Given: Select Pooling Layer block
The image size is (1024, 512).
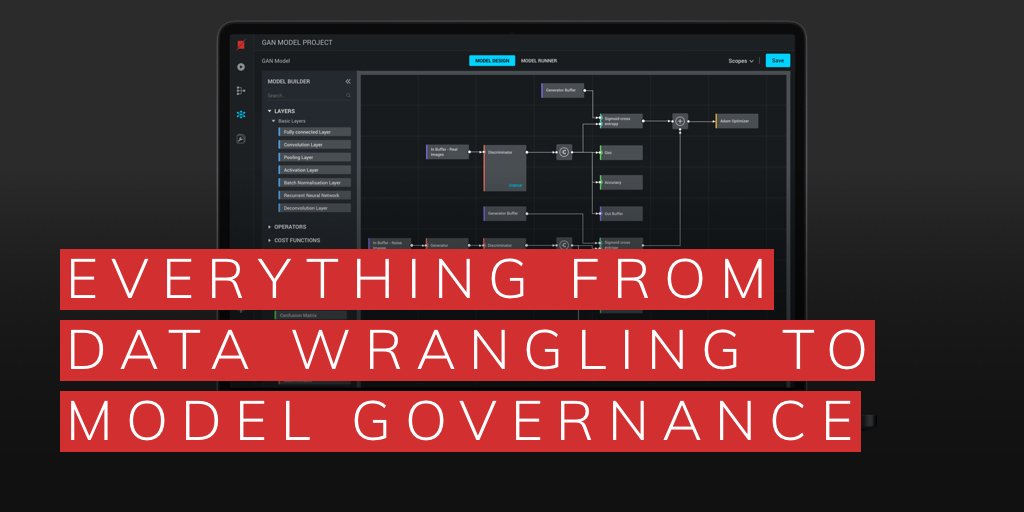Looking at the screenshot, I should [x=314, y=157].
